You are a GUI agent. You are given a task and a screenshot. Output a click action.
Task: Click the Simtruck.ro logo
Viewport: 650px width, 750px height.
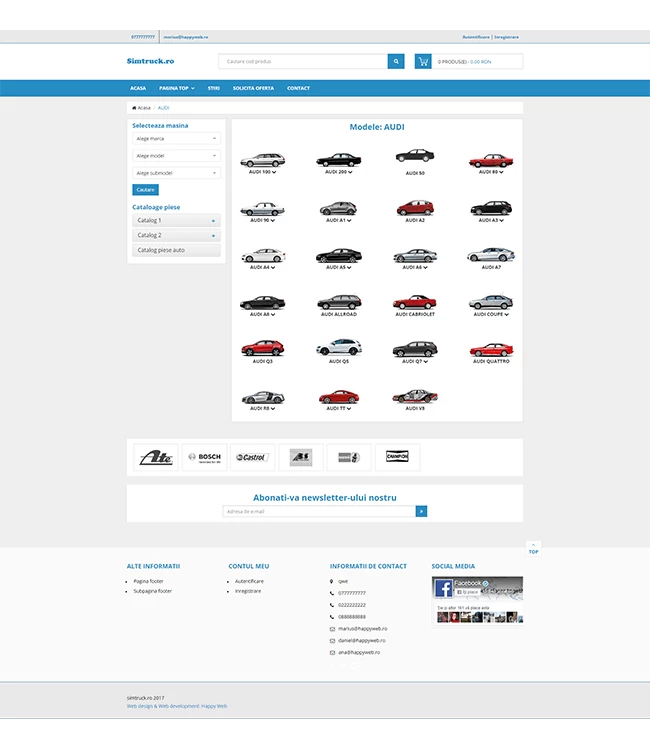click(x=151, y=61)
